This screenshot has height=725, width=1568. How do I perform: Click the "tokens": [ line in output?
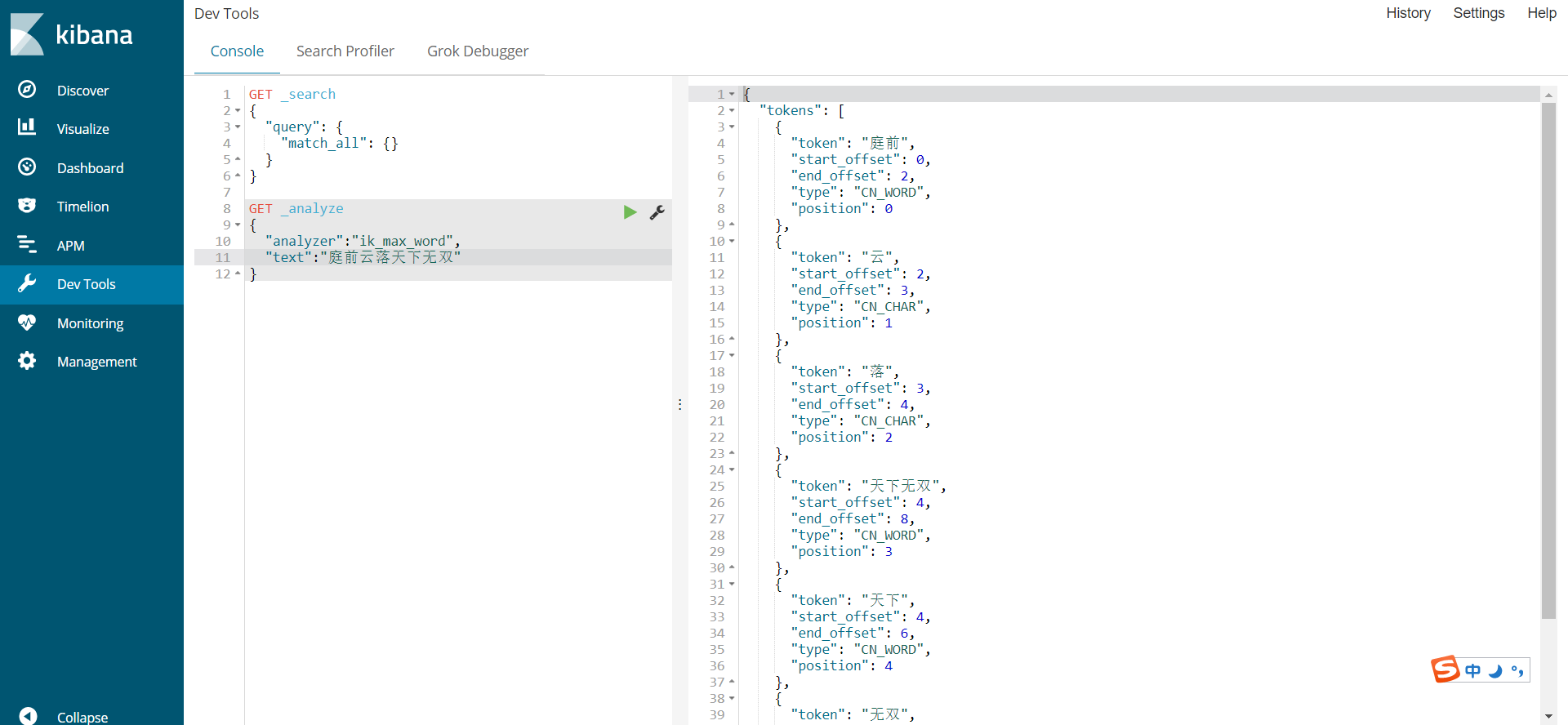(x=802, y=111)
